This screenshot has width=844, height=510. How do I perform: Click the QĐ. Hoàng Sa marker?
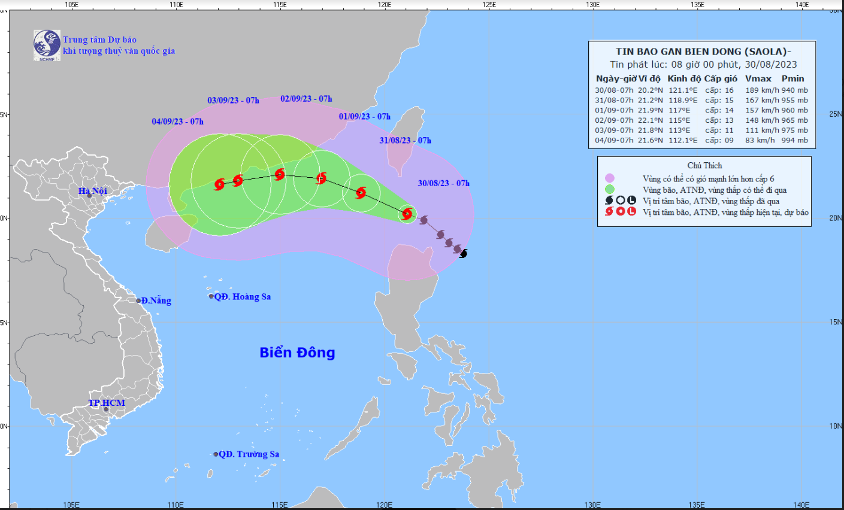click(212, 296)
